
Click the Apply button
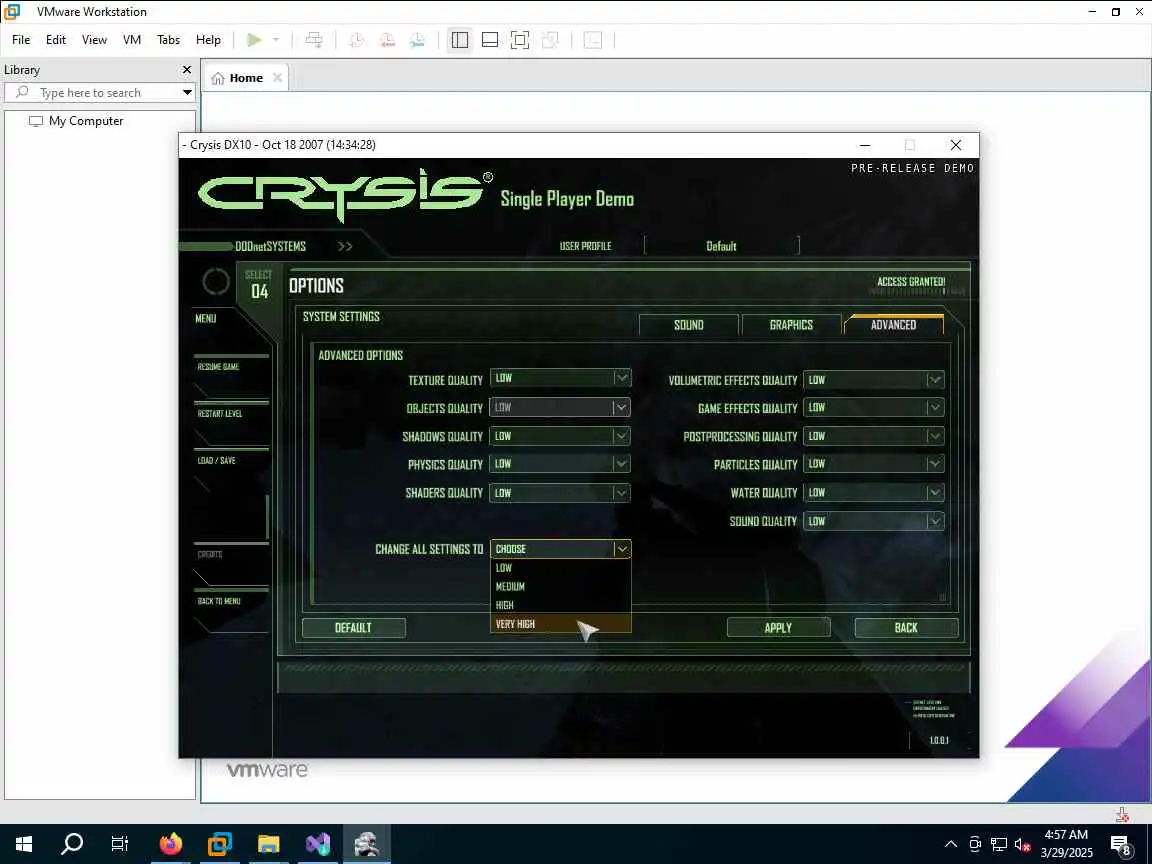click(x=778, y=627)
